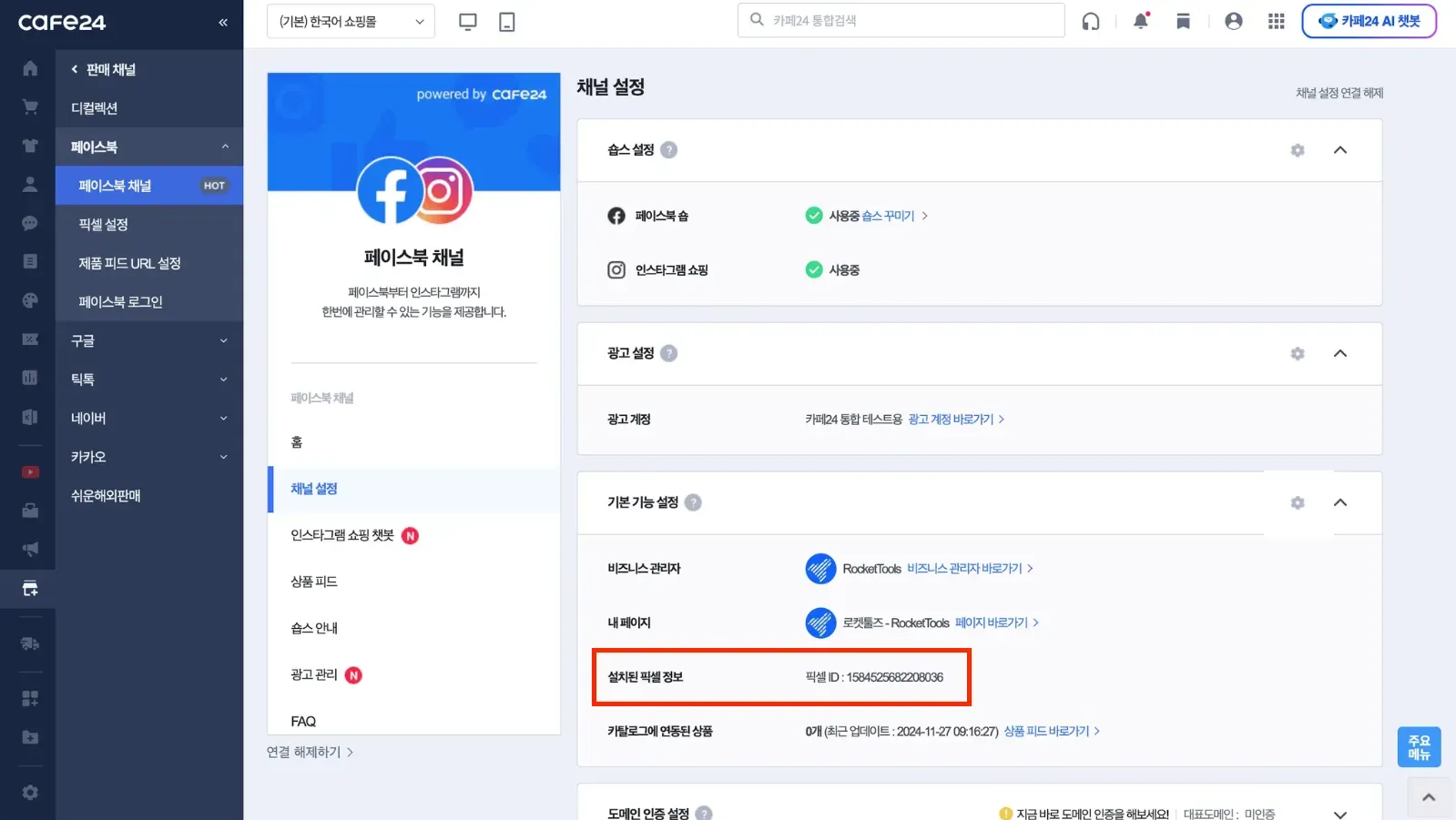Go back to 판매 채널 menu

pos(104,69)
